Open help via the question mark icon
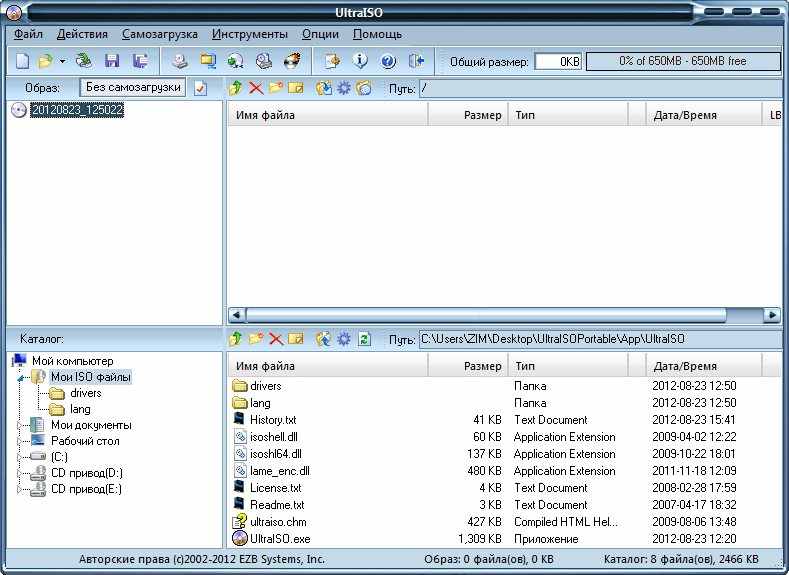This screenshot has height=575, width=789. (388, 61)
